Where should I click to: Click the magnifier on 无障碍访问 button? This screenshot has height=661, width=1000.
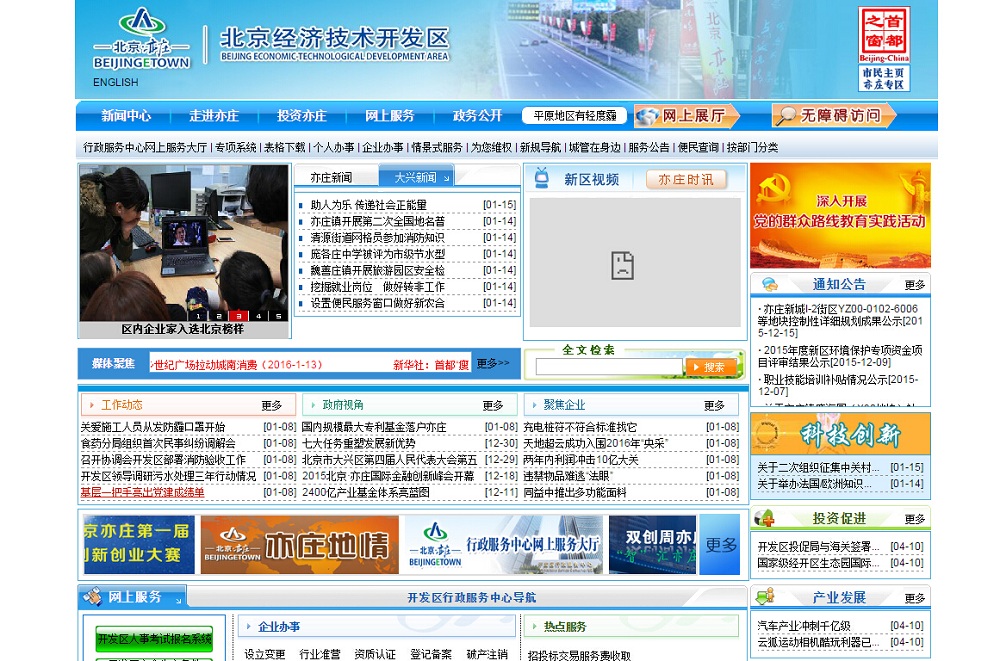click(x=785, y=115)
